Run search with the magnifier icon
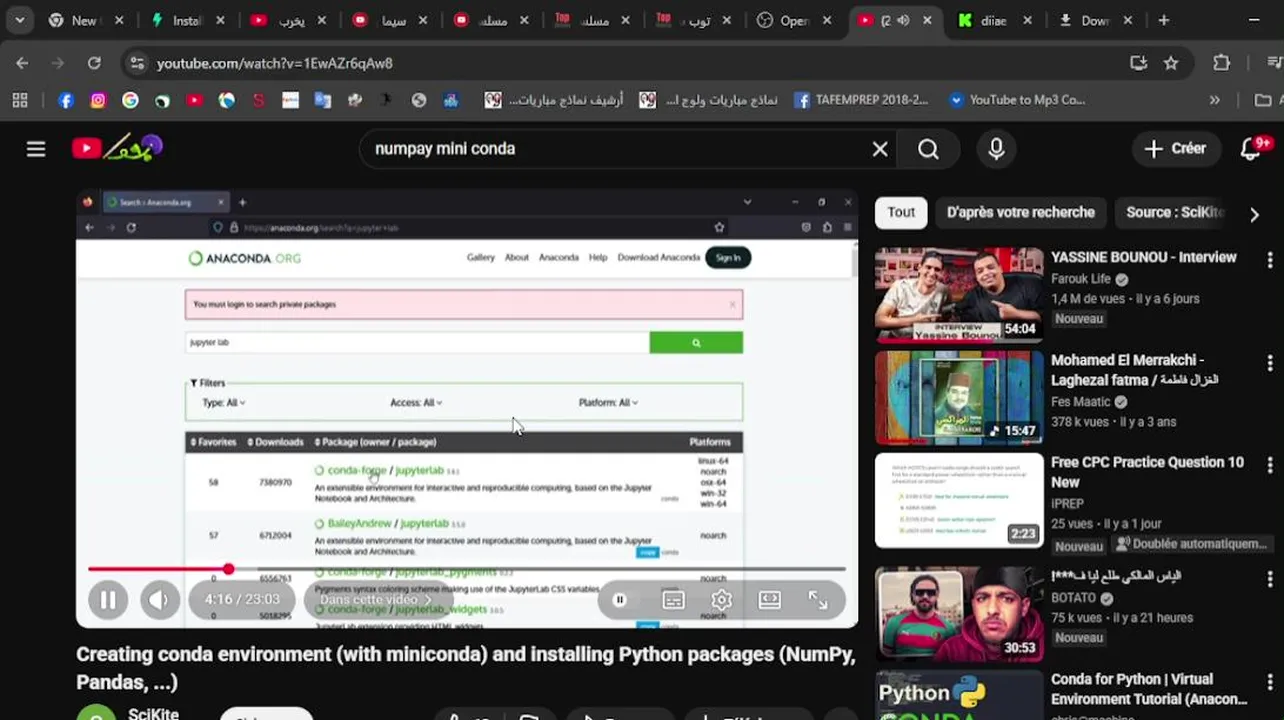 click(929, 149)
